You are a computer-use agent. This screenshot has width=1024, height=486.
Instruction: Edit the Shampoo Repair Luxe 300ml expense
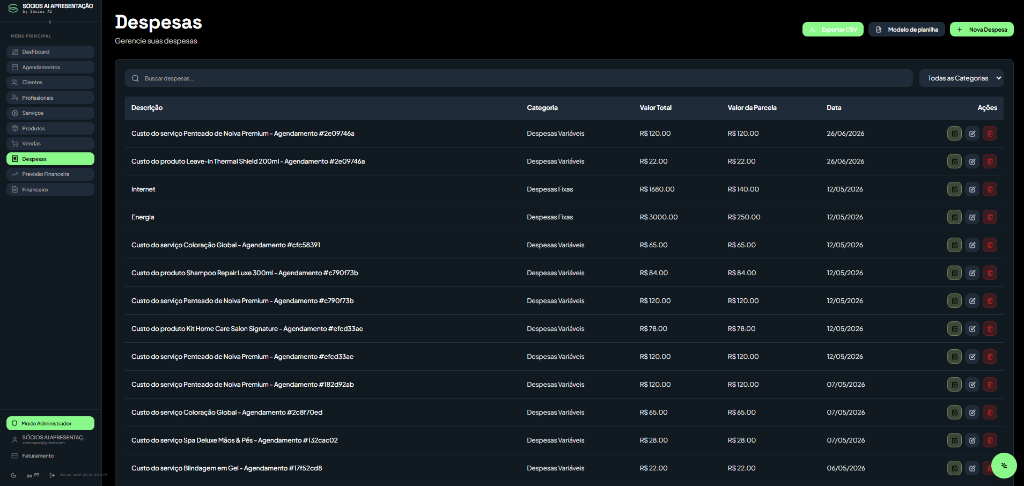972,273
